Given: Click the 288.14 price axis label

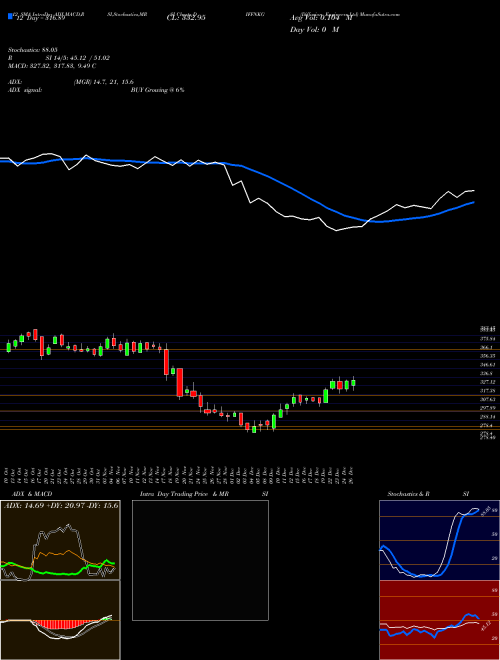Looking at the screenshot, I should pos(488,416).
